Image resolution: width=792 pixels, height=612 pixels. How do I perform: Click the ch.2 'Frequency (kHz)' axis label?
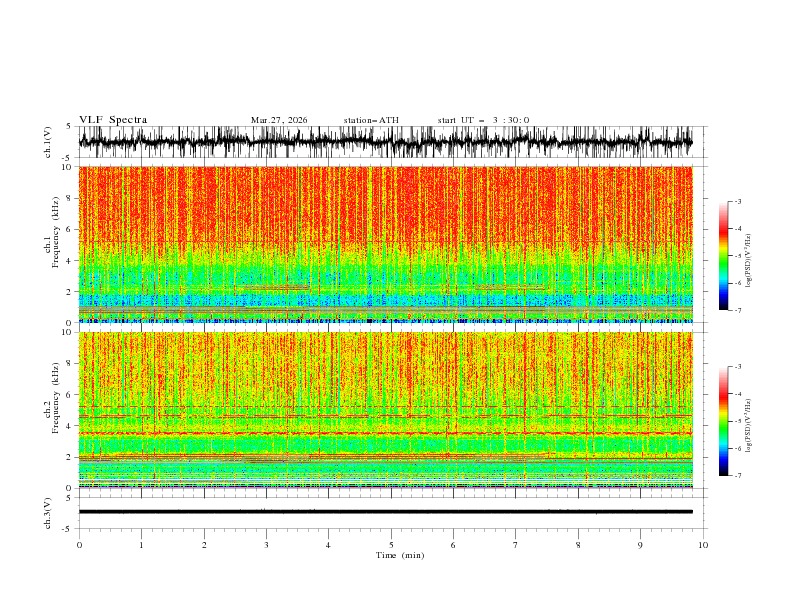pos(56,398)
